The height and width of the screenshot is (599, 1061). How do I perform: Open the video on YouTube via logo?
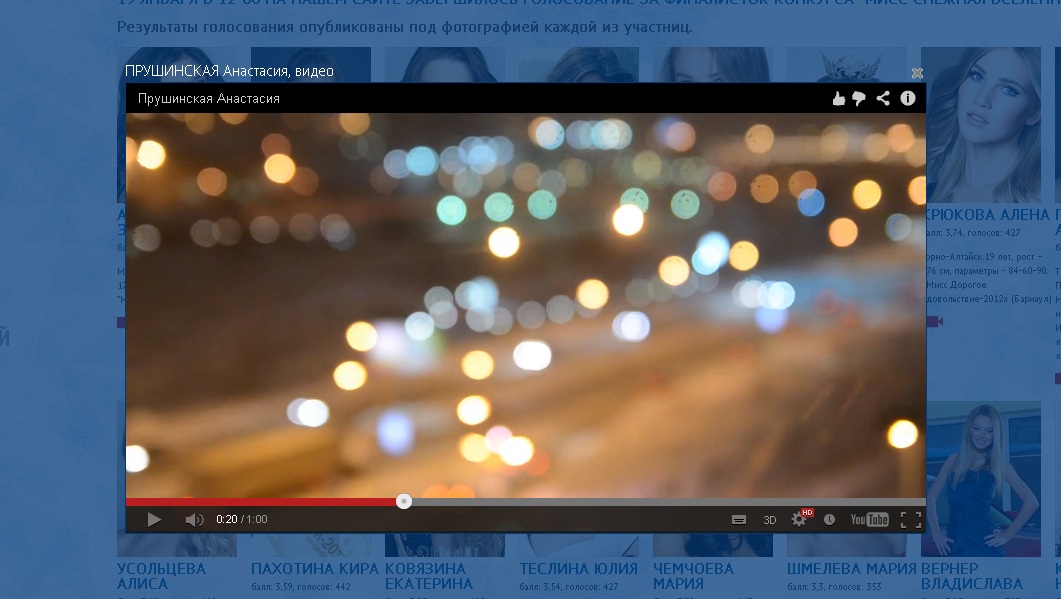pos(870,520)
